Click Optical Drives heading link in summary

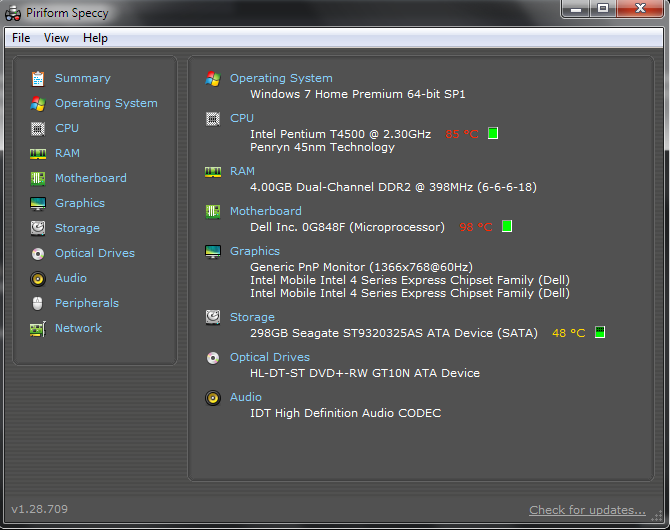click(270, 357)
